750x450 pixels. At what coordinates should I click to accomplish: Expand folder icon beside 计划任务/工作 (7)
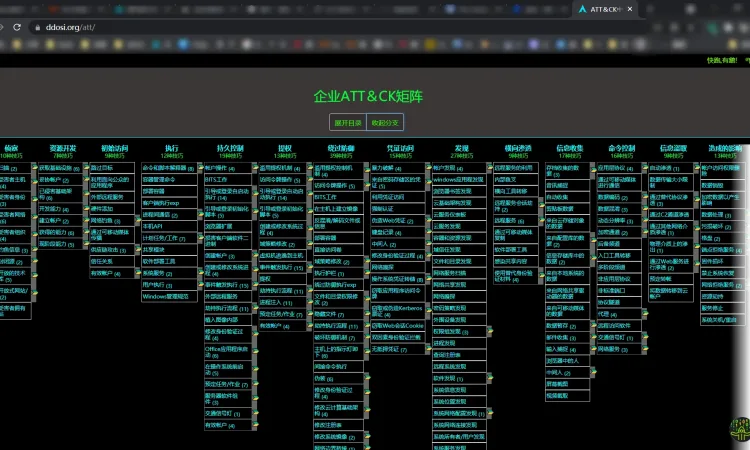201,238
